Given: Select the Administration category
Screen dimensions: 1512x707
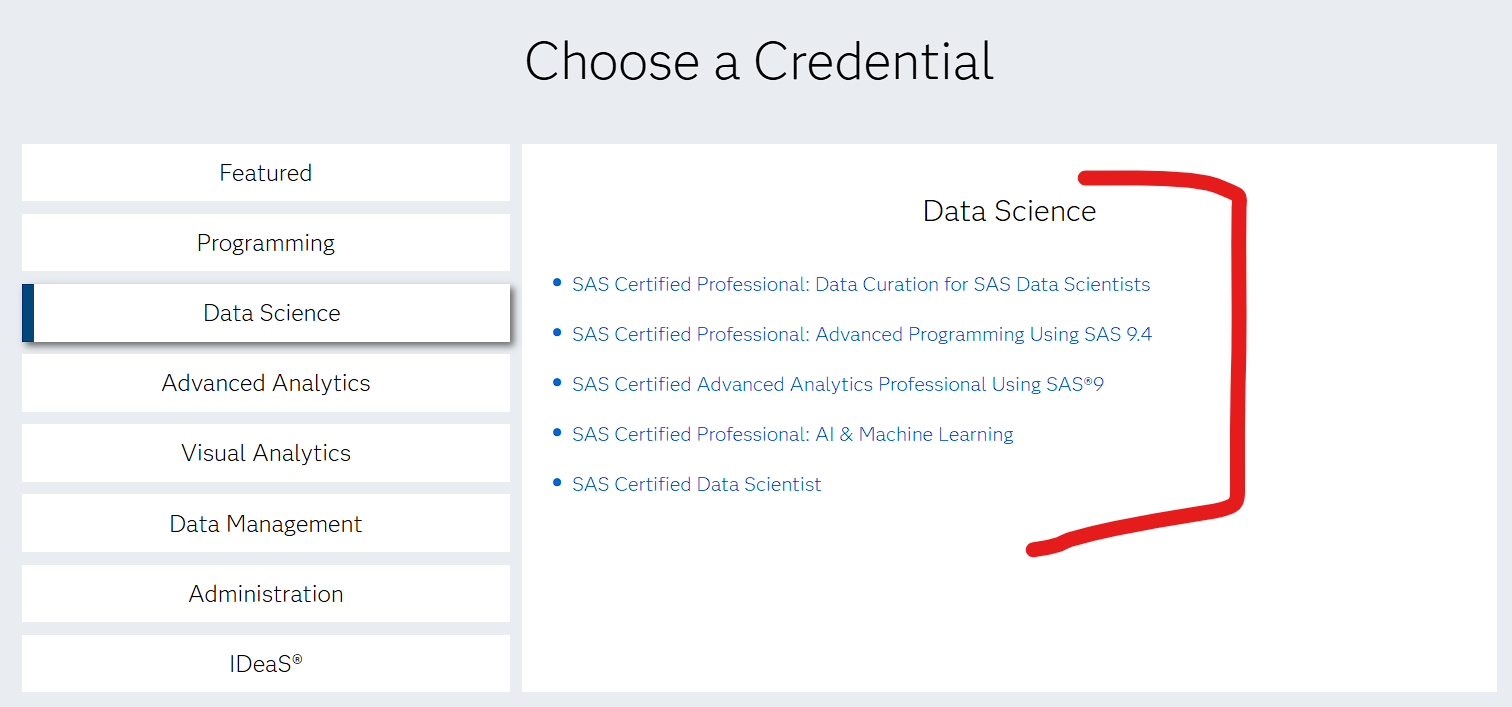Looking at the screenshot, I should [265, 592].
